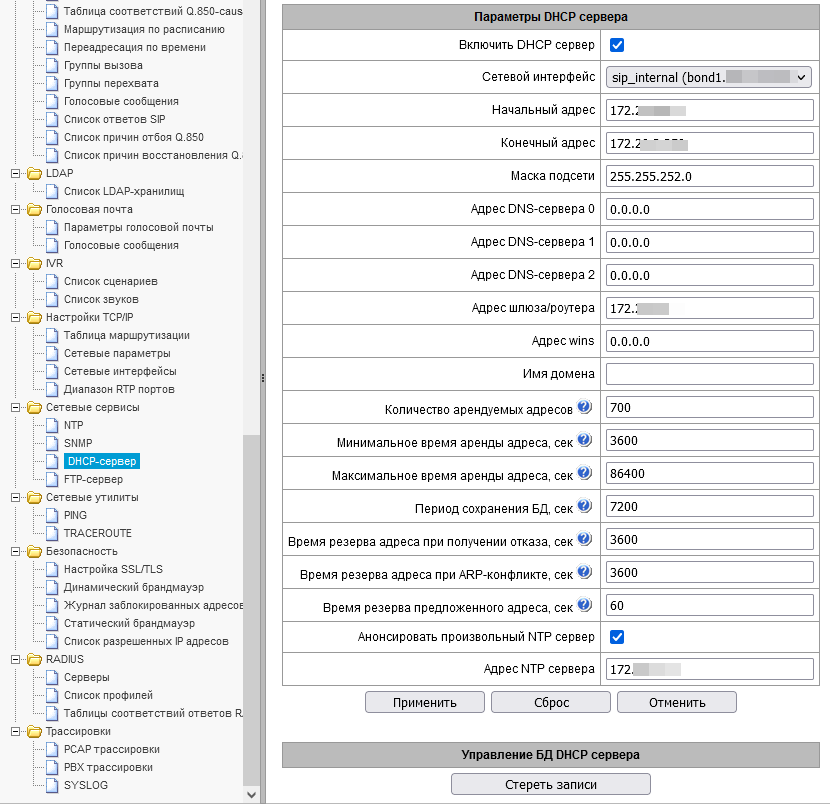Open RADIUS Серверы page

86,677
